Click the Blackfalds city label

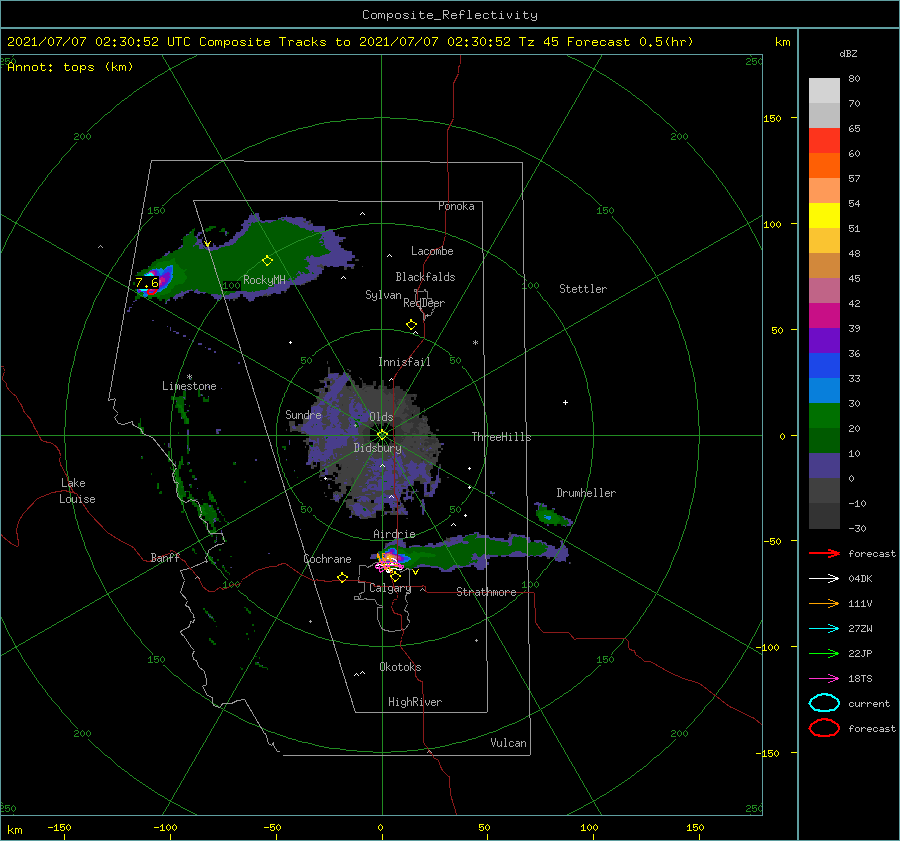pos(425,277)
